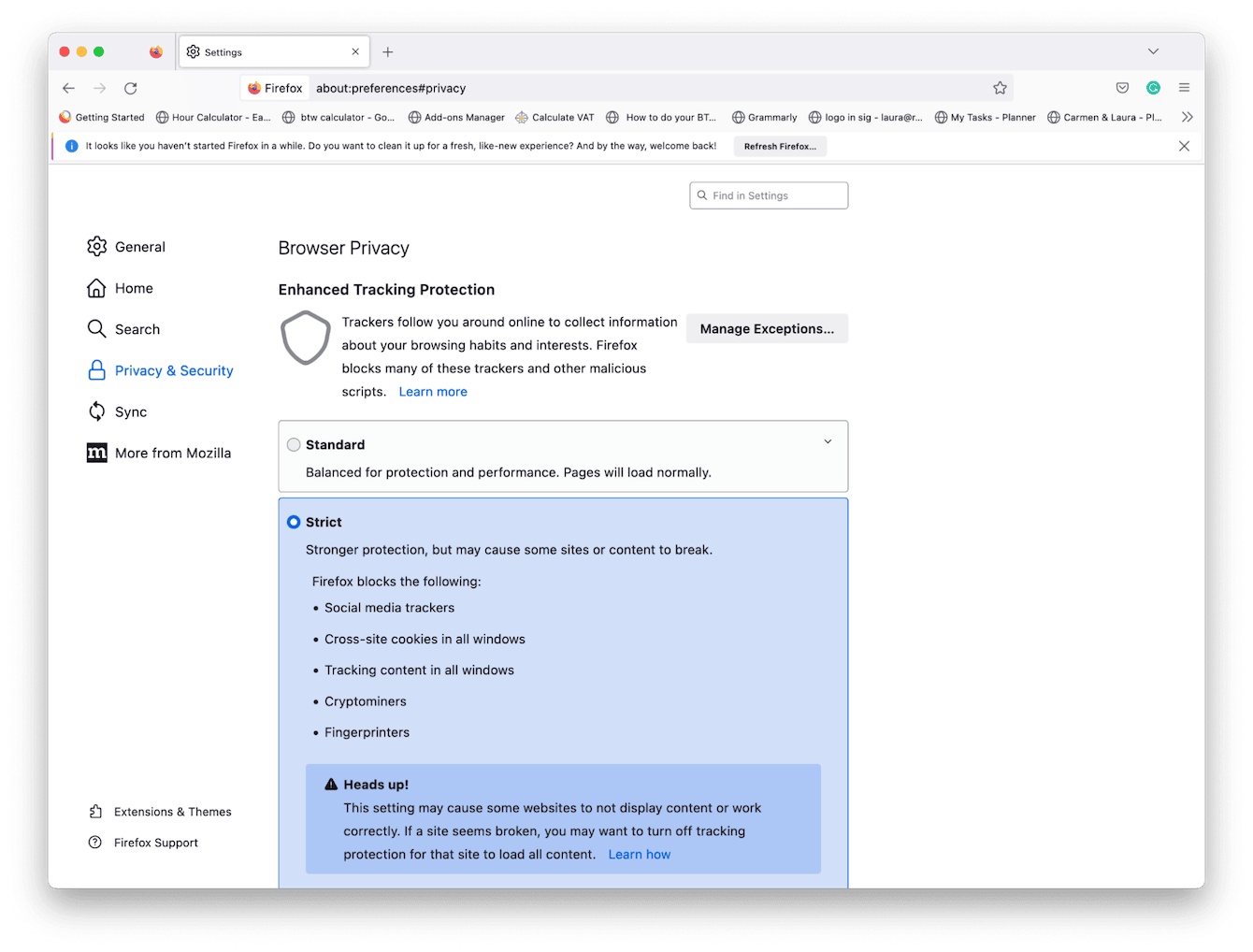
Task: Open the Firefox application menu
Action: [1184, 87]
